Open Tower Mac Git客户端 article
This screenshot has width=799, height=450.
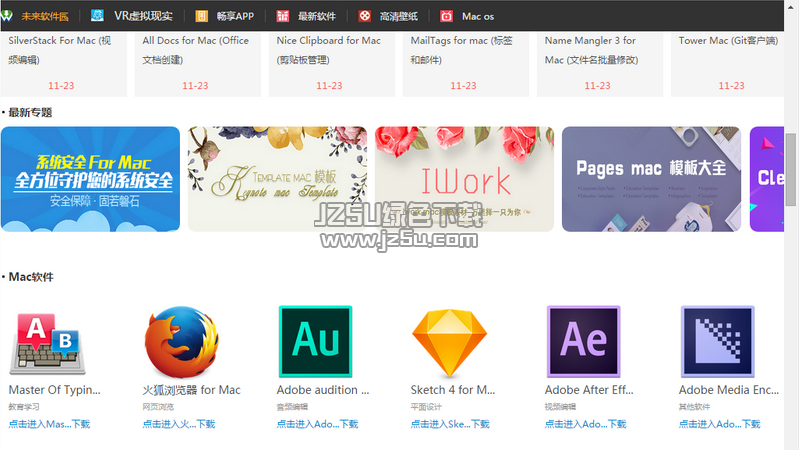pos(728,41)
